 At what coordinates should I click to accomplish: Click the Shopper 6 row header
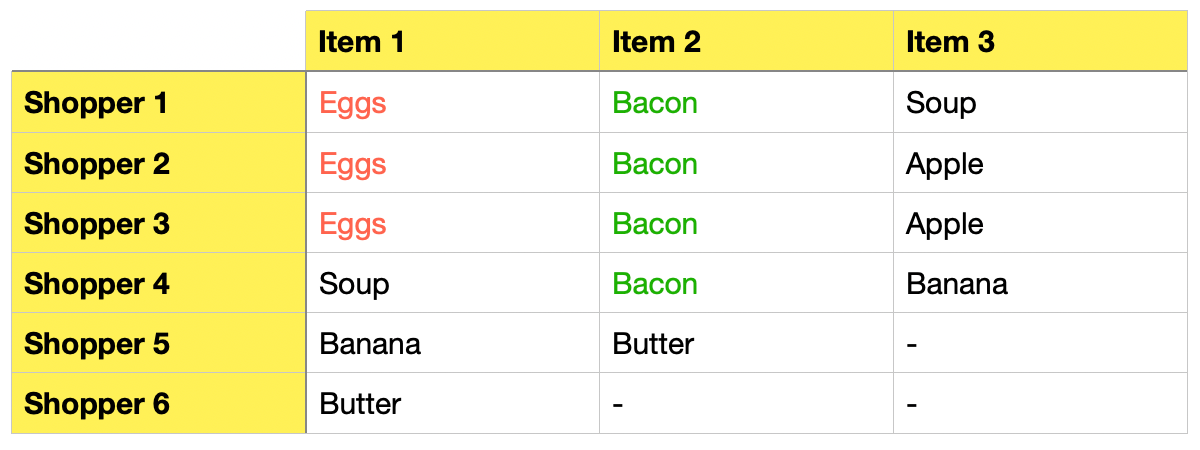(158, 403)
